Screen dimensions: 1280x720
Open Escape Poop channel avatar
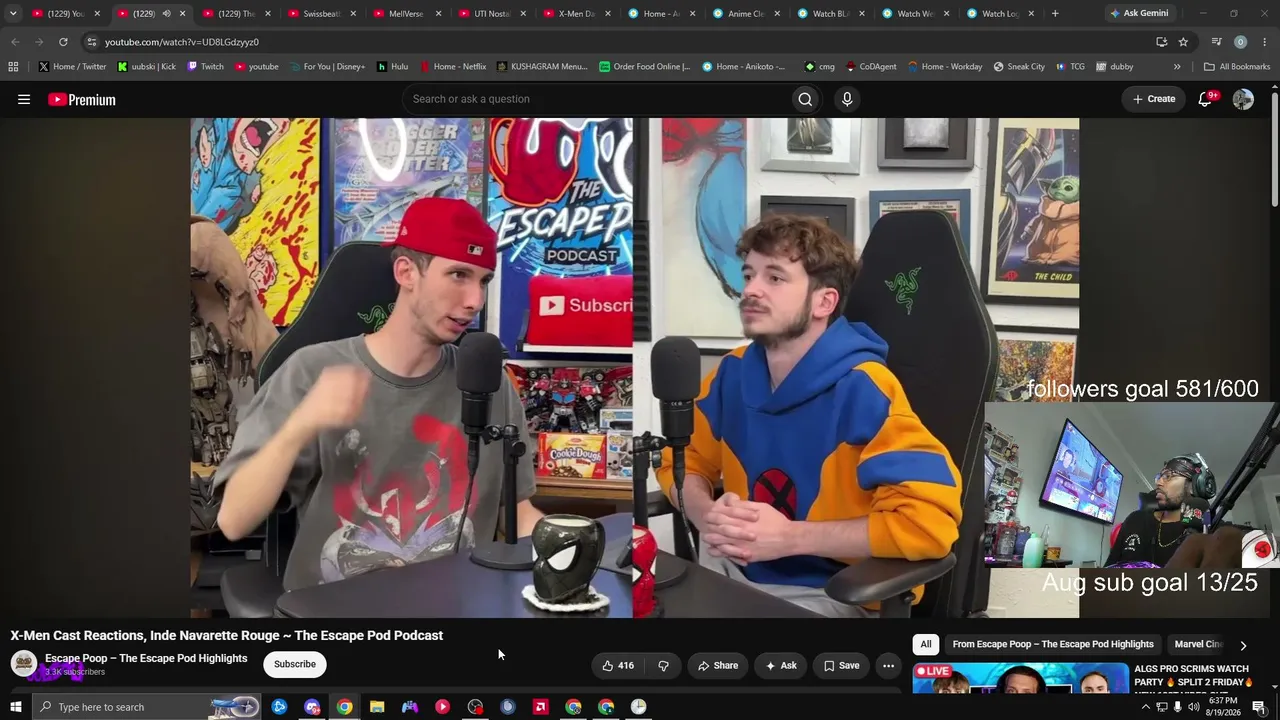click(24, 663)
